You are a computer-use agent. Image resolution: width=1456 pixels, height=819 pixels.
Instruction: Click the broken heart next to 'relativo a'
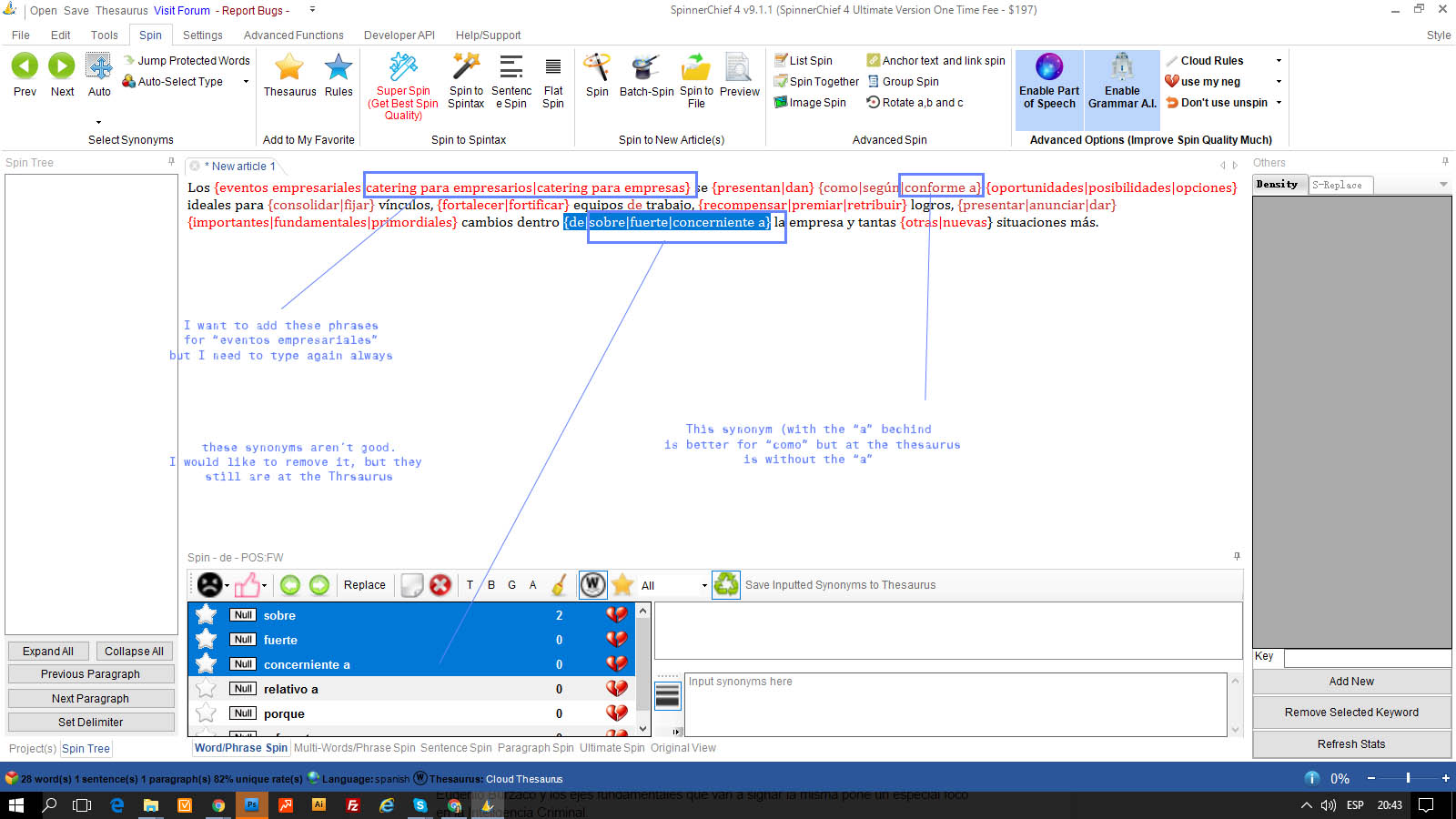[x=617, y=689]
